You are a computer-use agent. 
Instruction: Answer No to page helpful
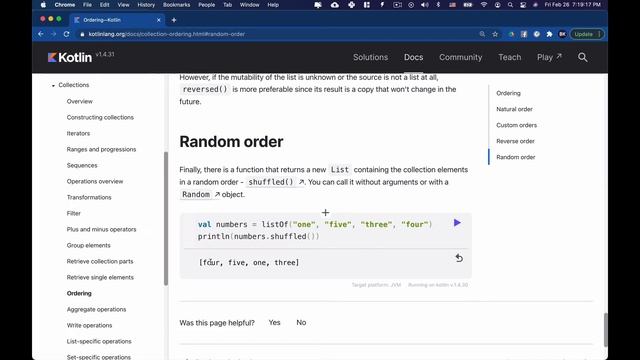301,322
